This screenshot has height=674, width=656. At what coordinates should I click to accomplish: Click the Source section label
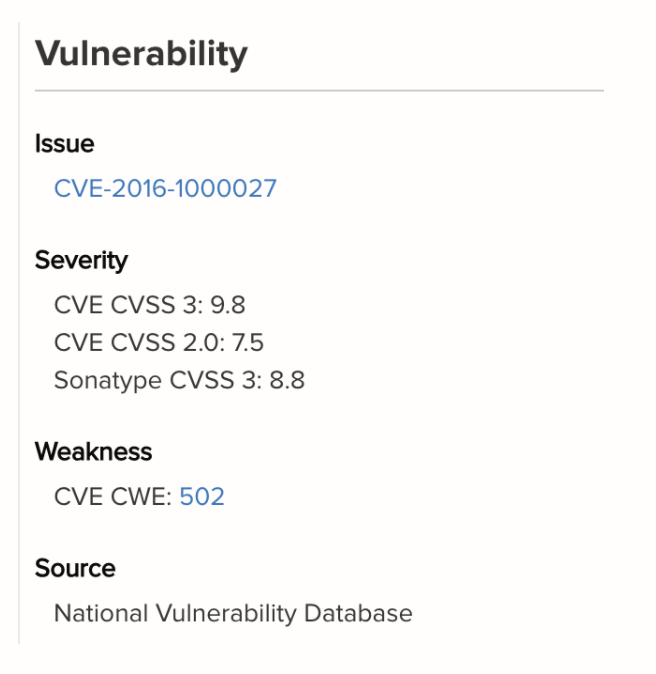point(75,568)
